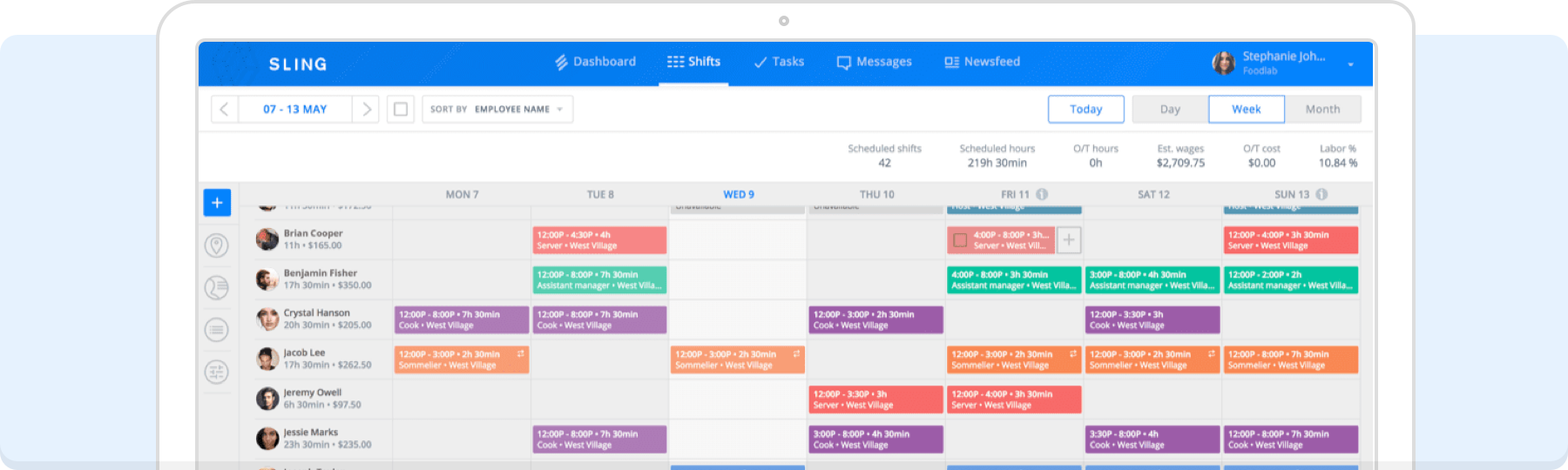Image resolution: width=1568 pixels, height=470 pixels.
Task: Tick the select-all checkbox beside date range
Action: [401, 110]
